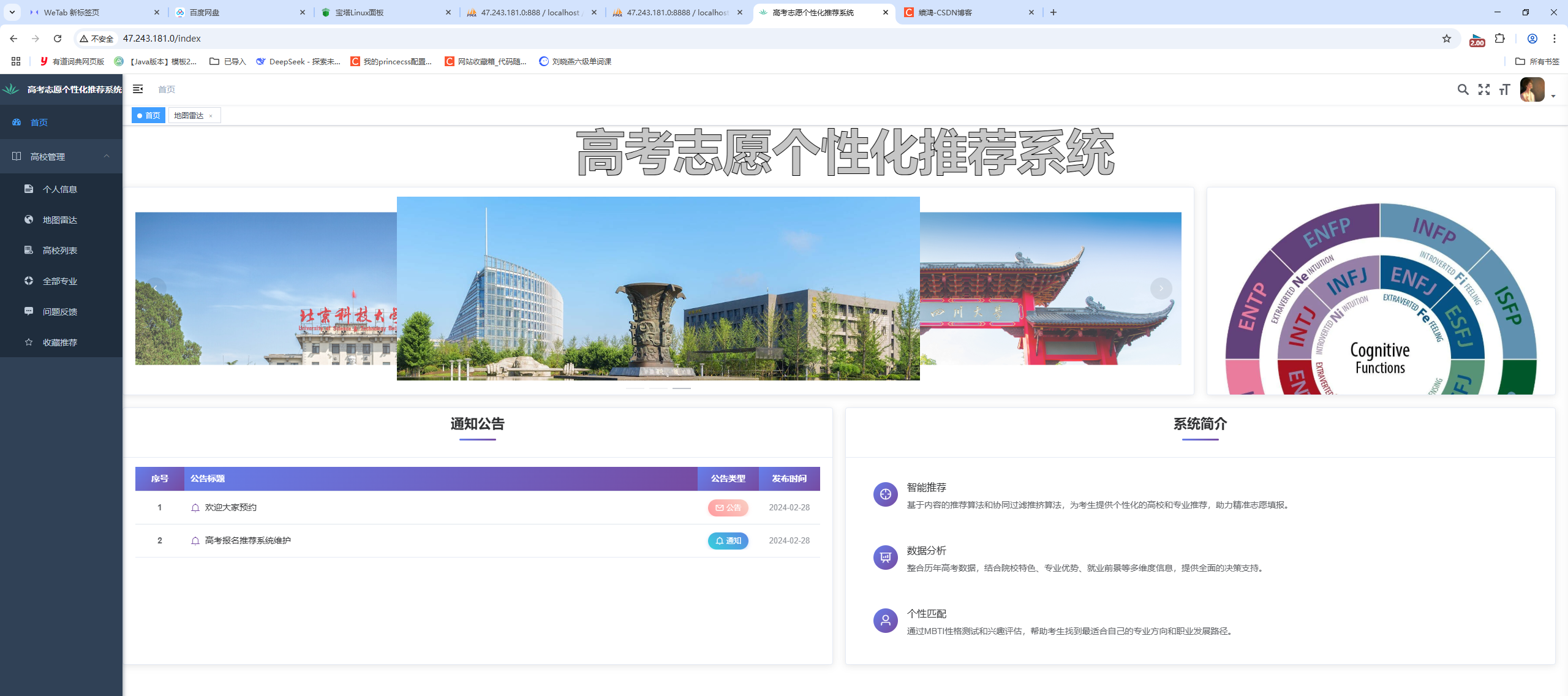Click the font size adjustment icon

[x=1504, y=90]
